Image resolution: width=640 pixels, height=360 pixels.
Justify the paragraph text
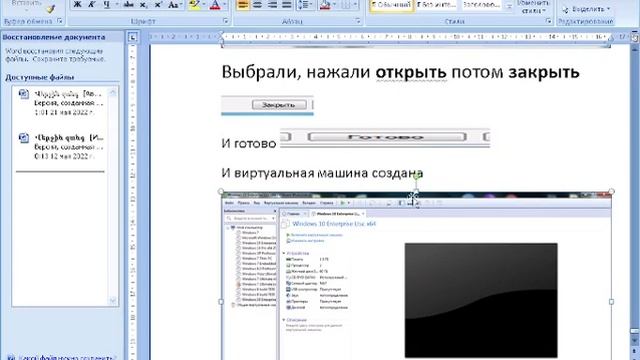pyautogui.click(x=287, y=4)
